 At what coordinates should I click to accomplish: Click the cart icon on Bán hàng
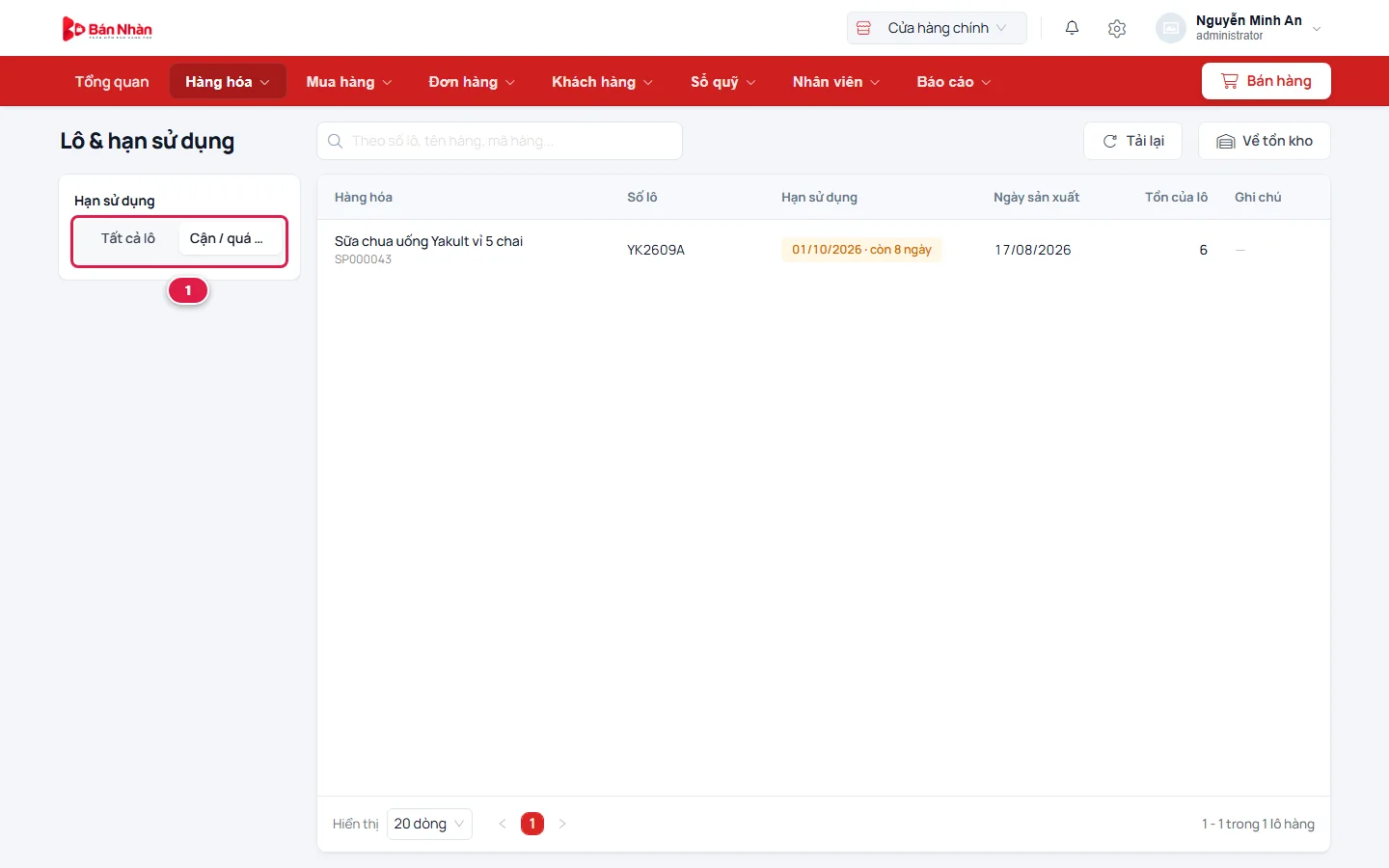[1230, 81]
